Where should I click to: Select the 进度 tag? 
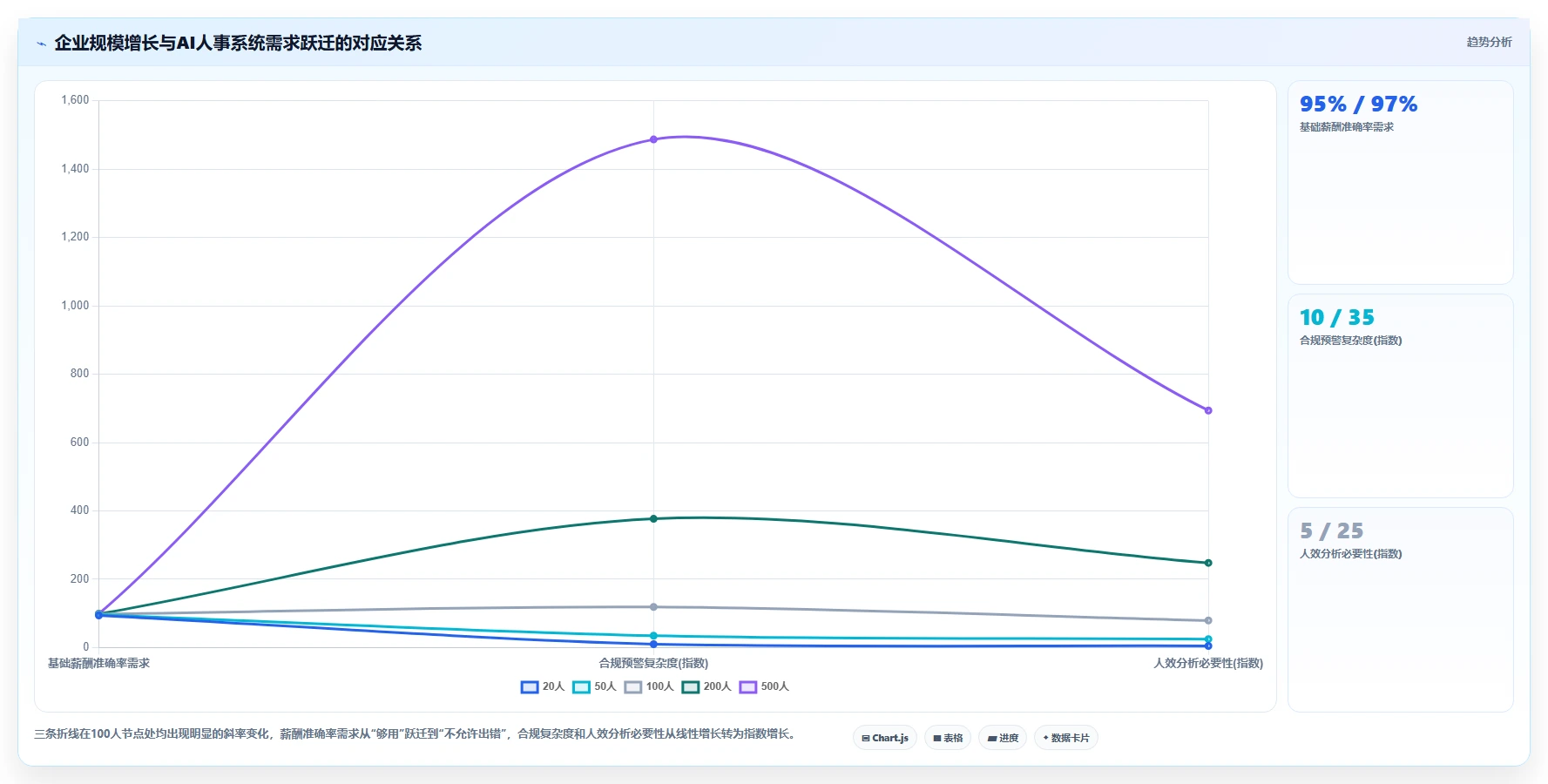click(x=1003, y=738)
